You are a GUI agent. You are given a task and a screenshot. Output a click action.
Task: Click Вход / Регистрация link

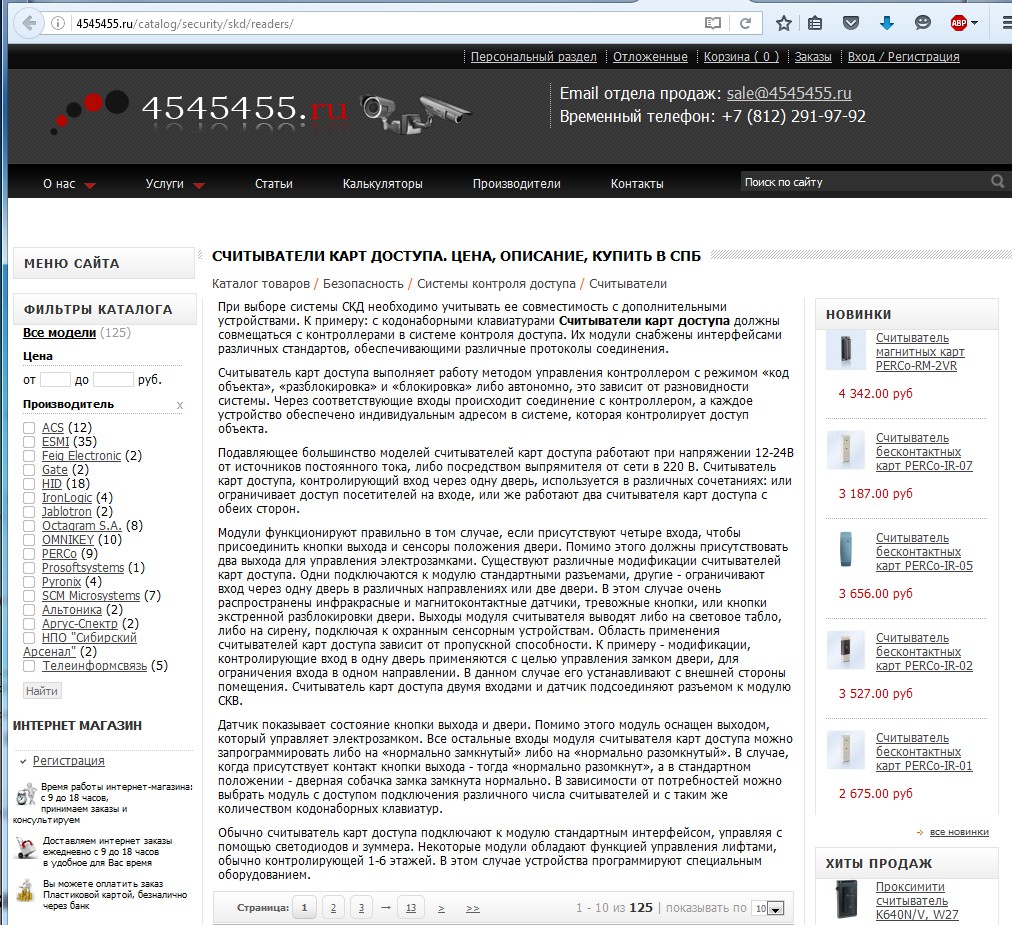[x=904, y=57]
